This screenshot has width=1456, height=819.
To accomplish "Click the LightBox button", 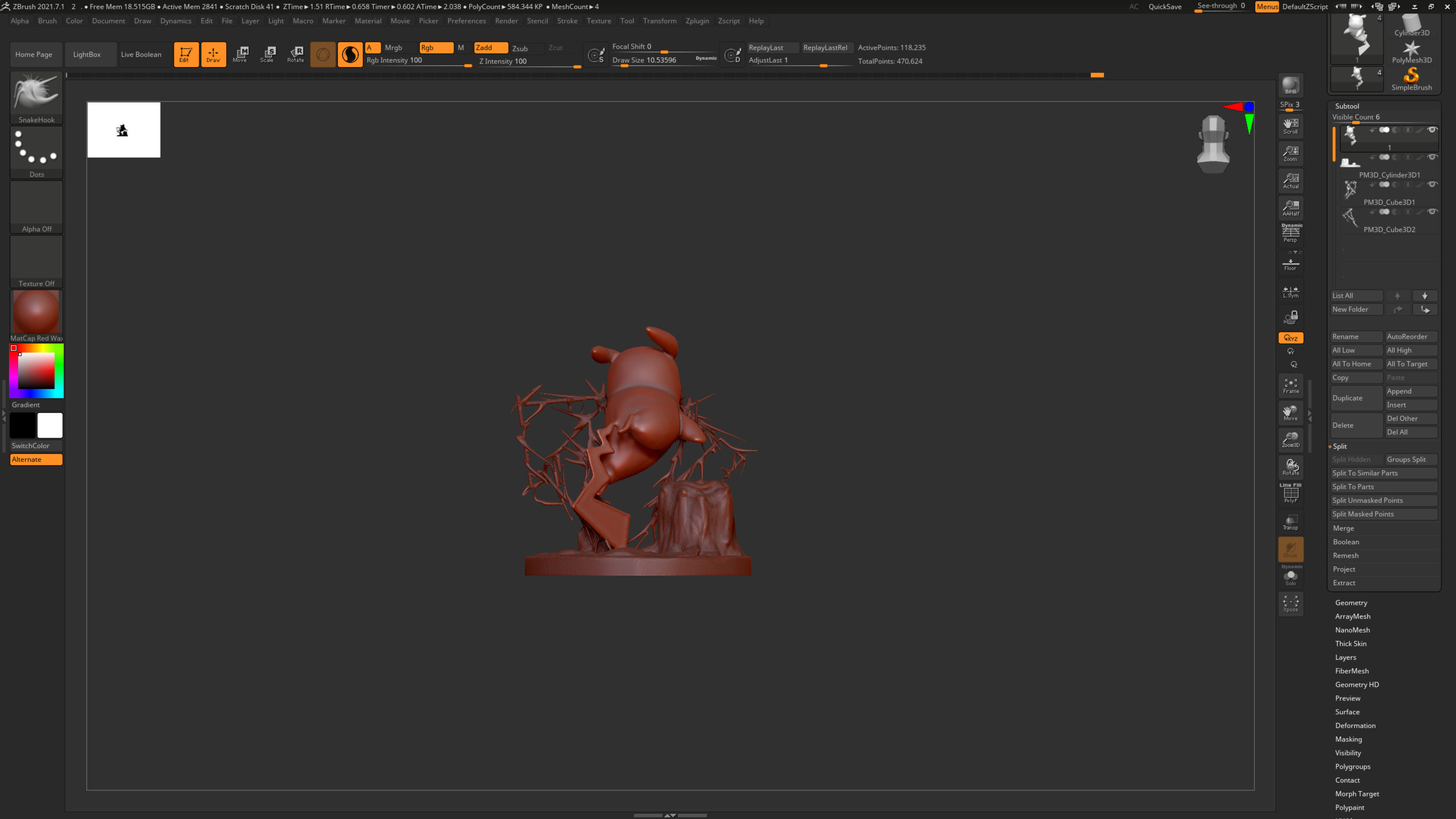I will click(x=91, y=54).
